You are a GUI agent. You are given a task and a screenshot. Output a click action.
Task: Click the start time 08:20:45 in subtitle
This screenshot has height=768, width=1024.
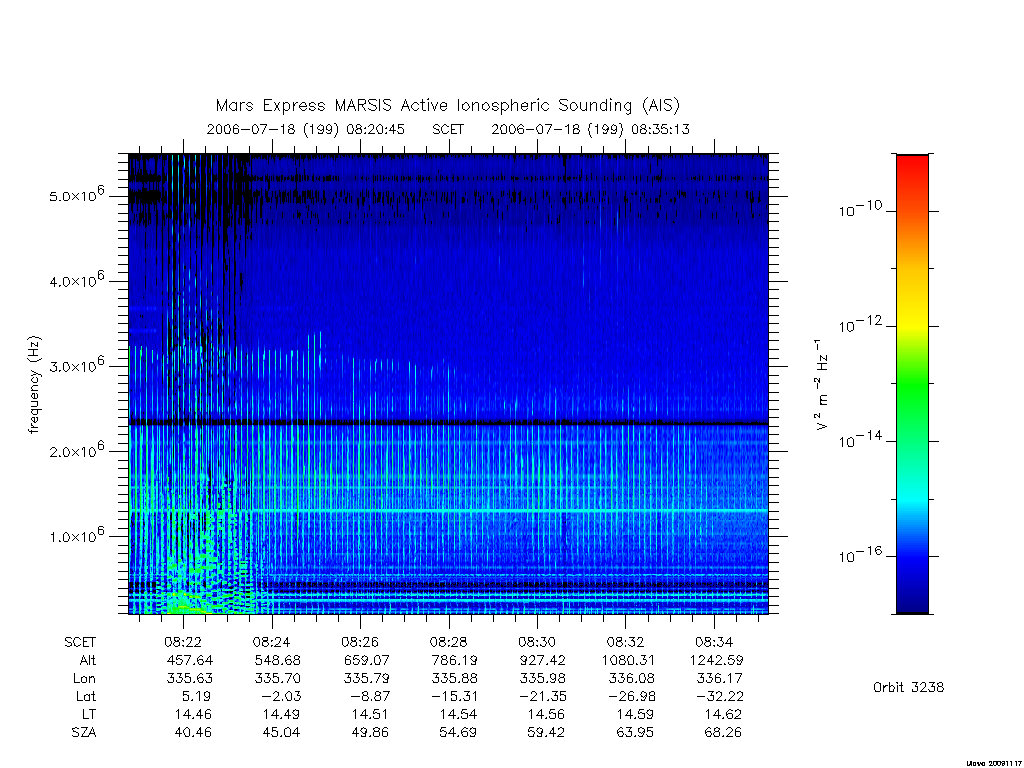coord(376,129)
